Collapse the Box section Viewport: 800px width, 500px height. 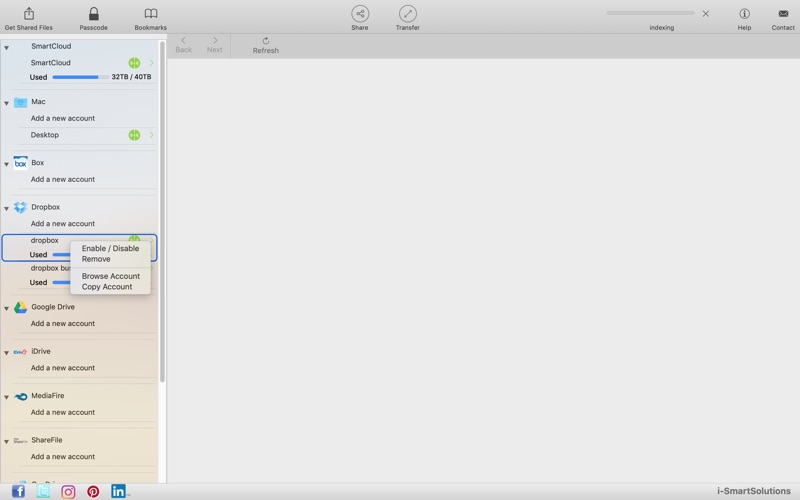[x=7, y=164]
